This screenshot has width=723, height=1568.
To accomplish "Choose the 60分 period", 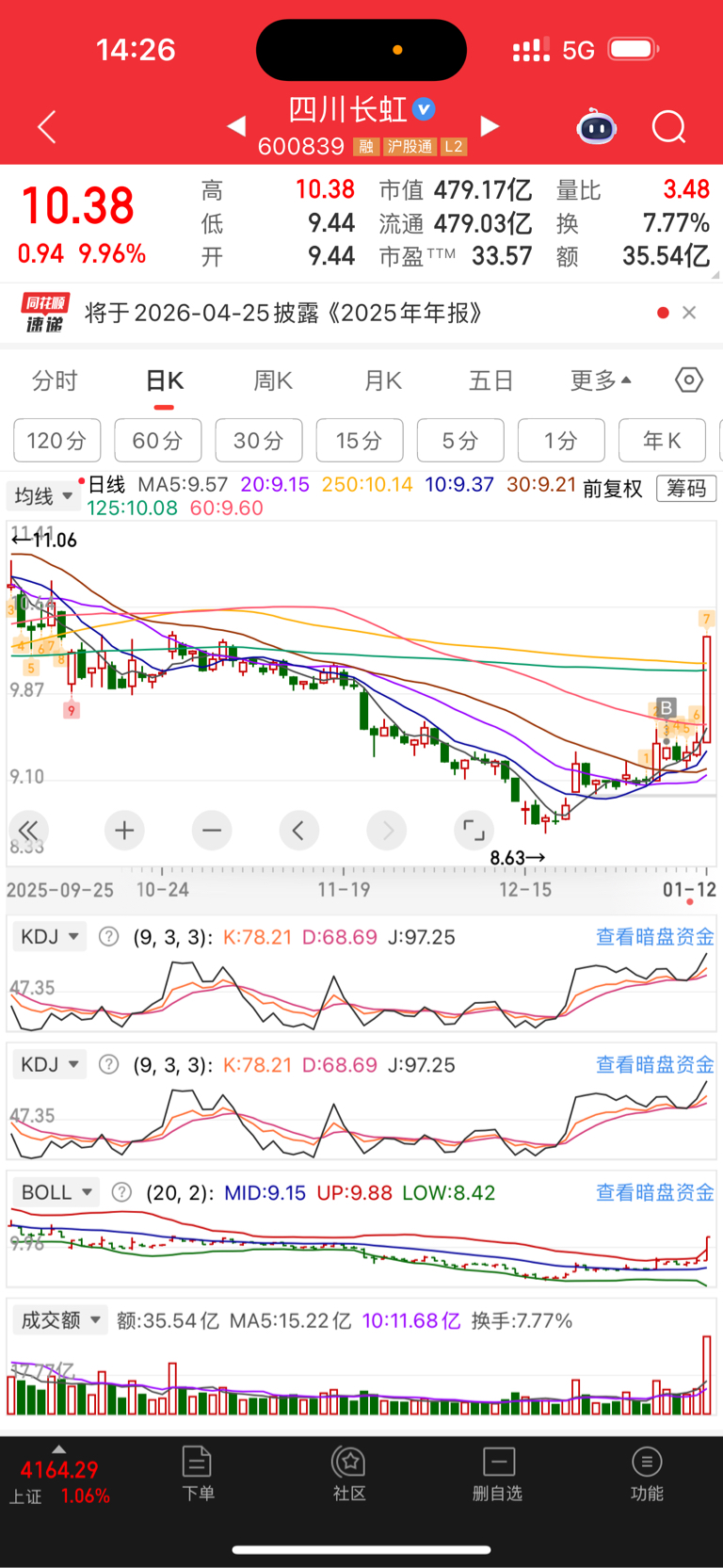I will click(x=158, y=441).
